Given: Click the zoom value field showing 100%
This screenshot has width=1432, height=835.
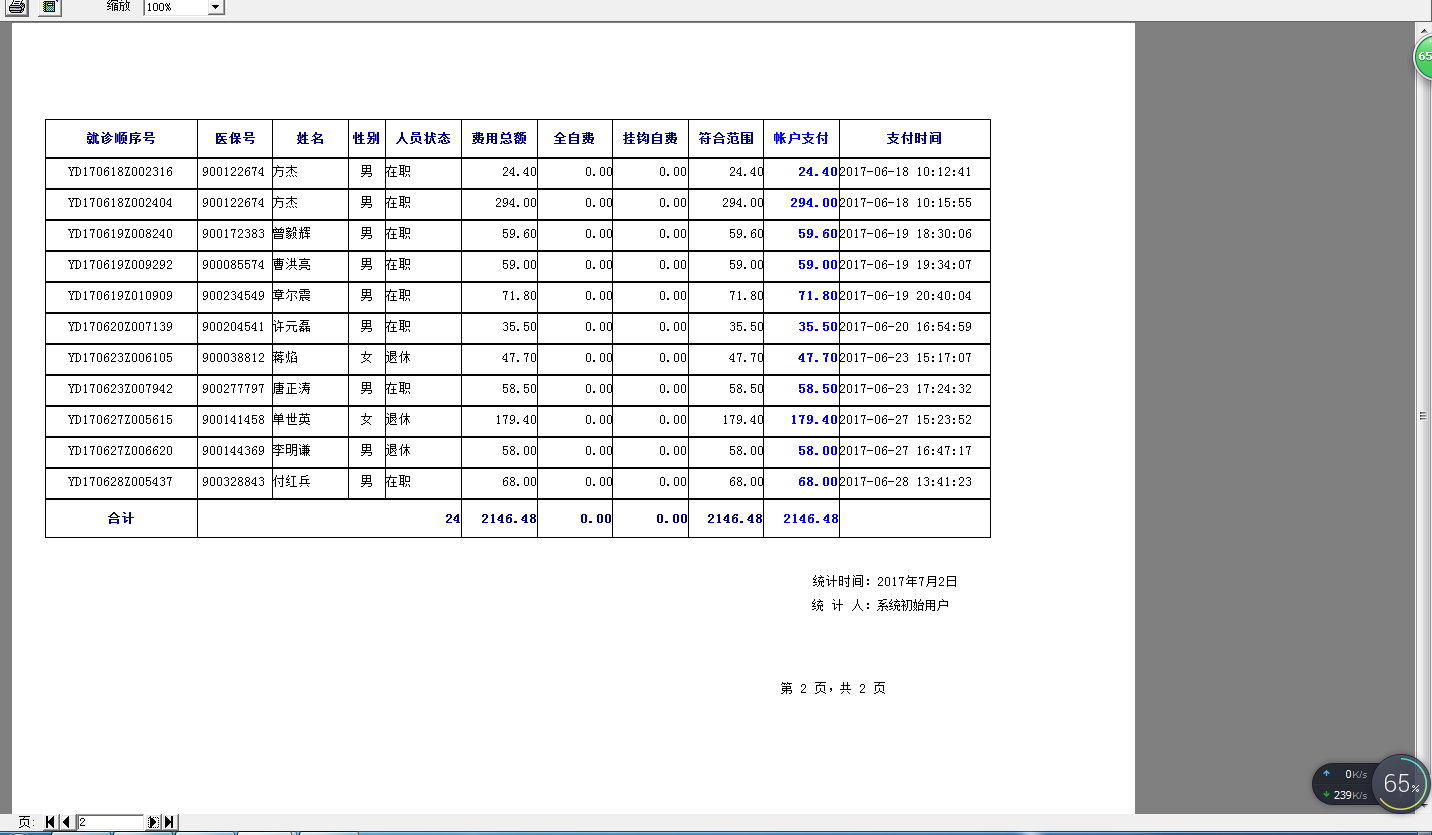Looking at the screenshot, I should (x=176, y=7).
